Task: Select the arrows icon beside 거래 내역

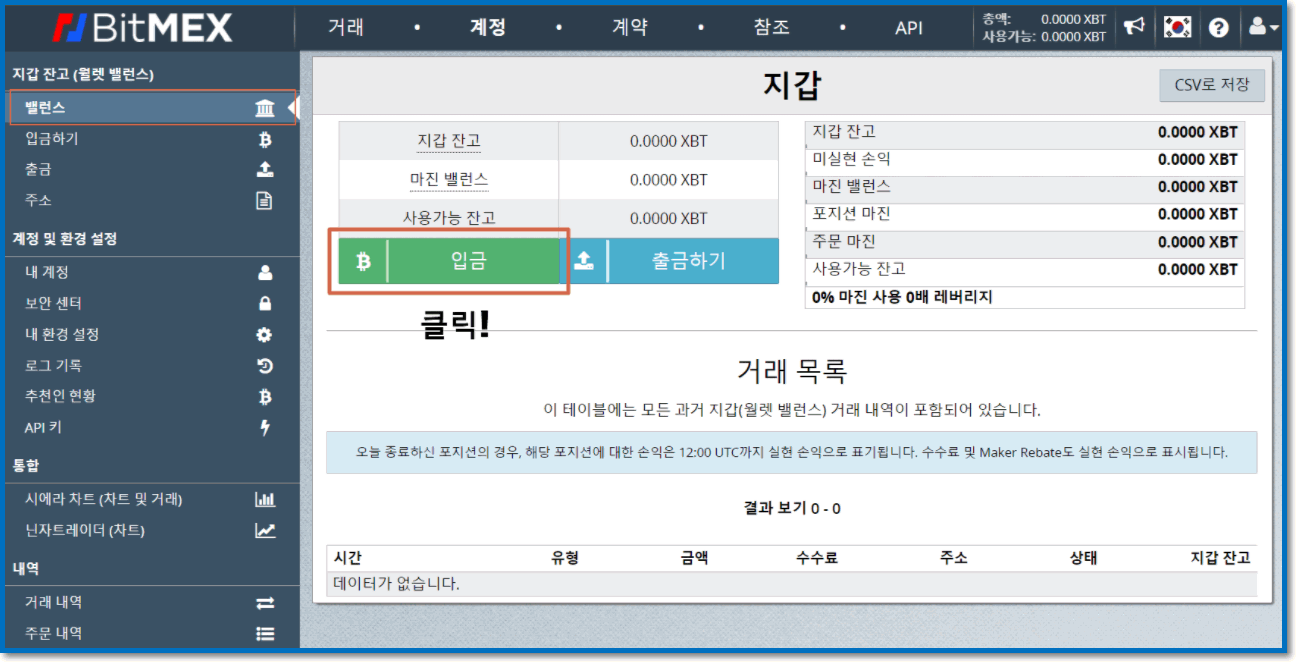Action: tap(266, 604)
